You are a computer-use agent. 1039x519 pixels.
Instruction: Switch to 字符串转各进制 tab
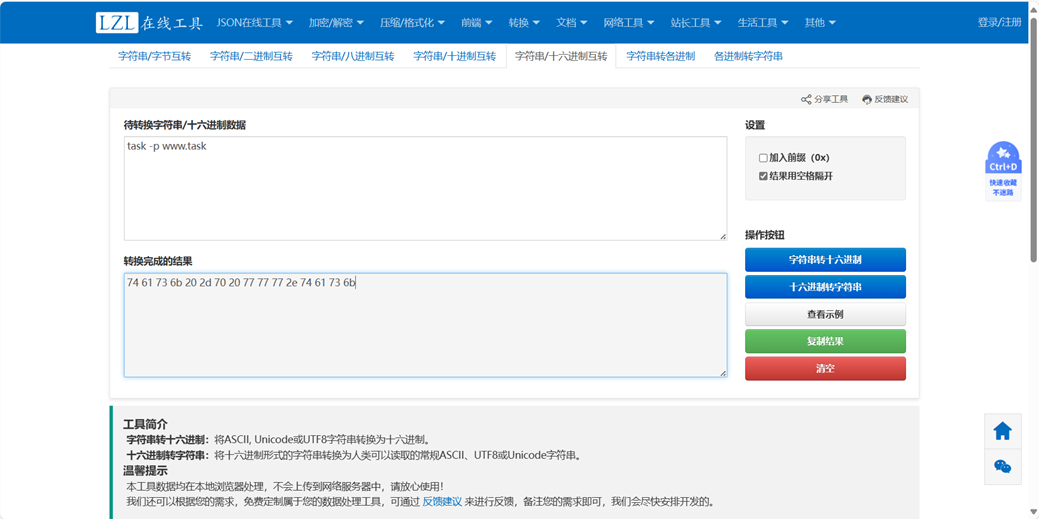[x=660, y=56]
